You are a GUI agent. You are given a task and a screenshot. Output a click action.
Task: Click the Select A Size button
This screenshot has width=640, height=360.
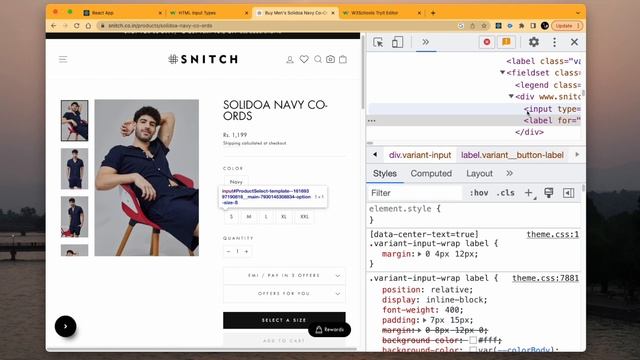tap(284, 320)
